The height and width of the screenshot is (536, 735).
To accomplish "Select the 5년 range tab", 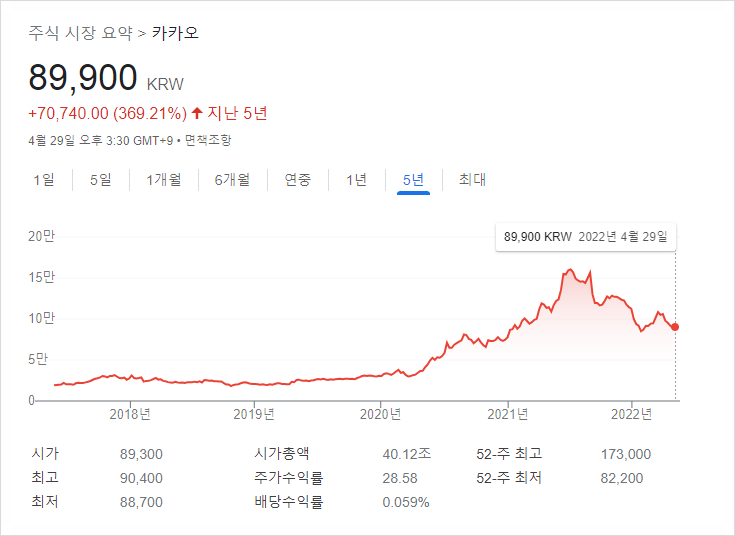I will (413, 180).
